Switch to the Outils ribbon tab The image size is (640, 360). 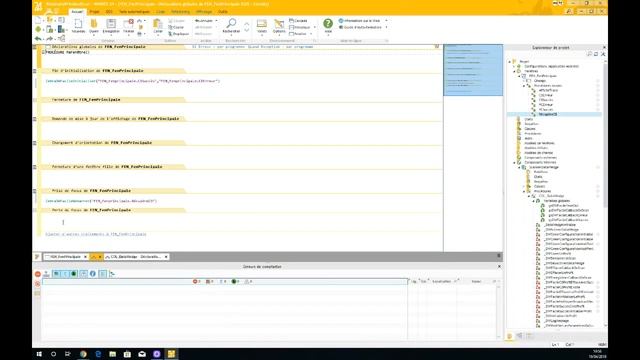coord(223,12)
